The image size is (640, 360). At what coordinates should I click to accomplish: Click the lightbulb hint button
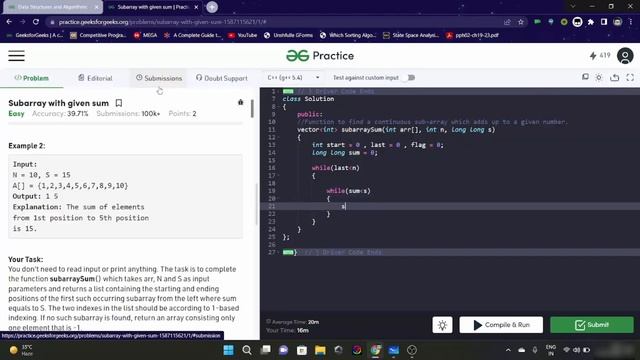coord(442,325)
